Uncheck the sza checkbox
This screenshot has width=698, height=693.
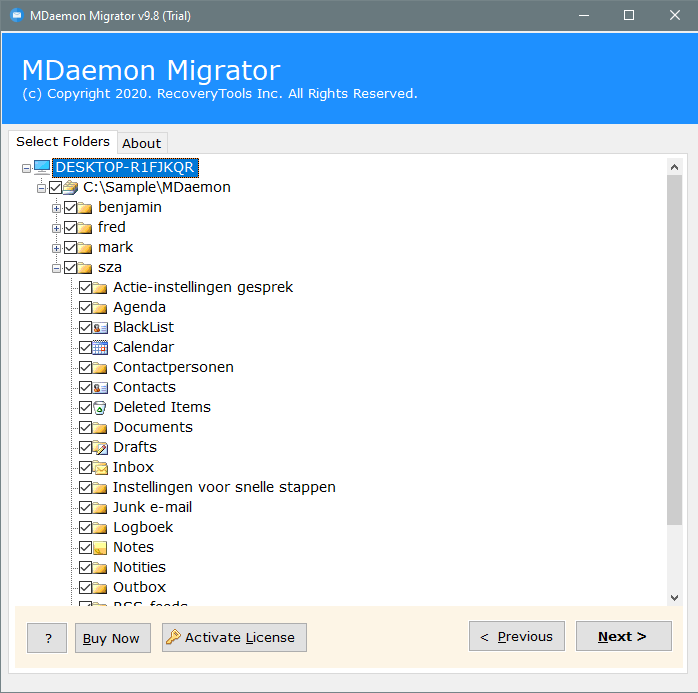coord(70,267)
